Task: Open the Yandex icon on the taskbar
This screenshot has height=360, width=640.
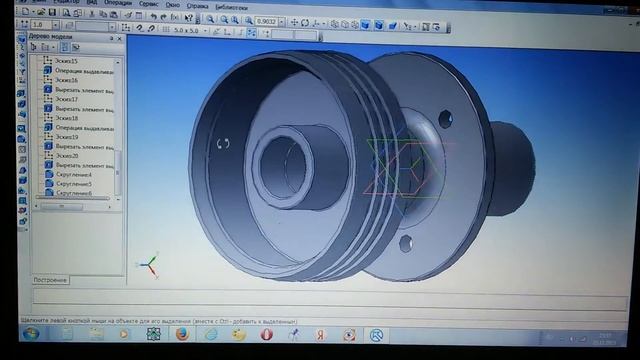Action: pos(320,335)
